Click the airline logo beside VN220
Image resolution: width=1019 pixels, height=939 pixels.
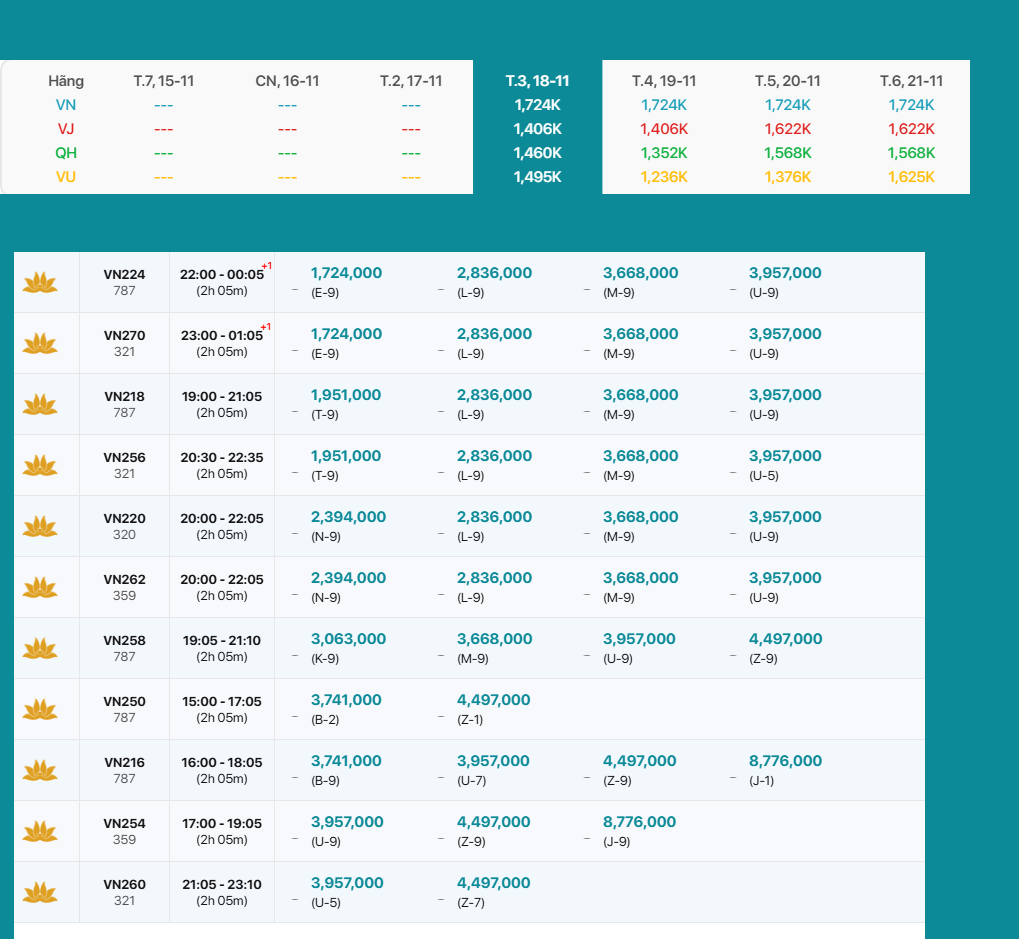pos(40,527)
